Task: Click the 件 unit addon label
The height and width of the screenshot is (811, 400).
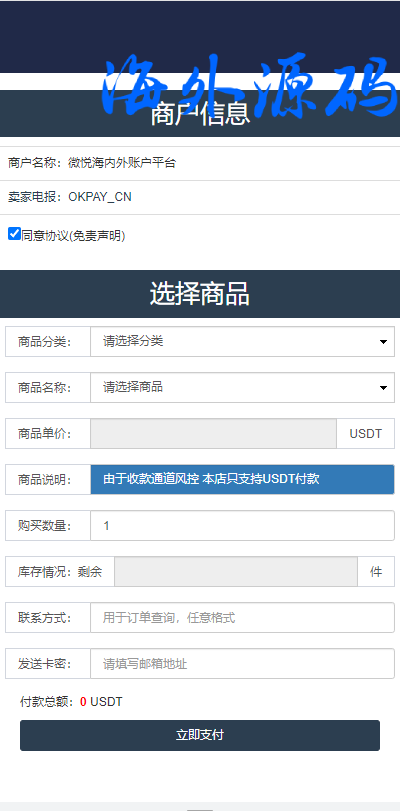Action: 376,572
